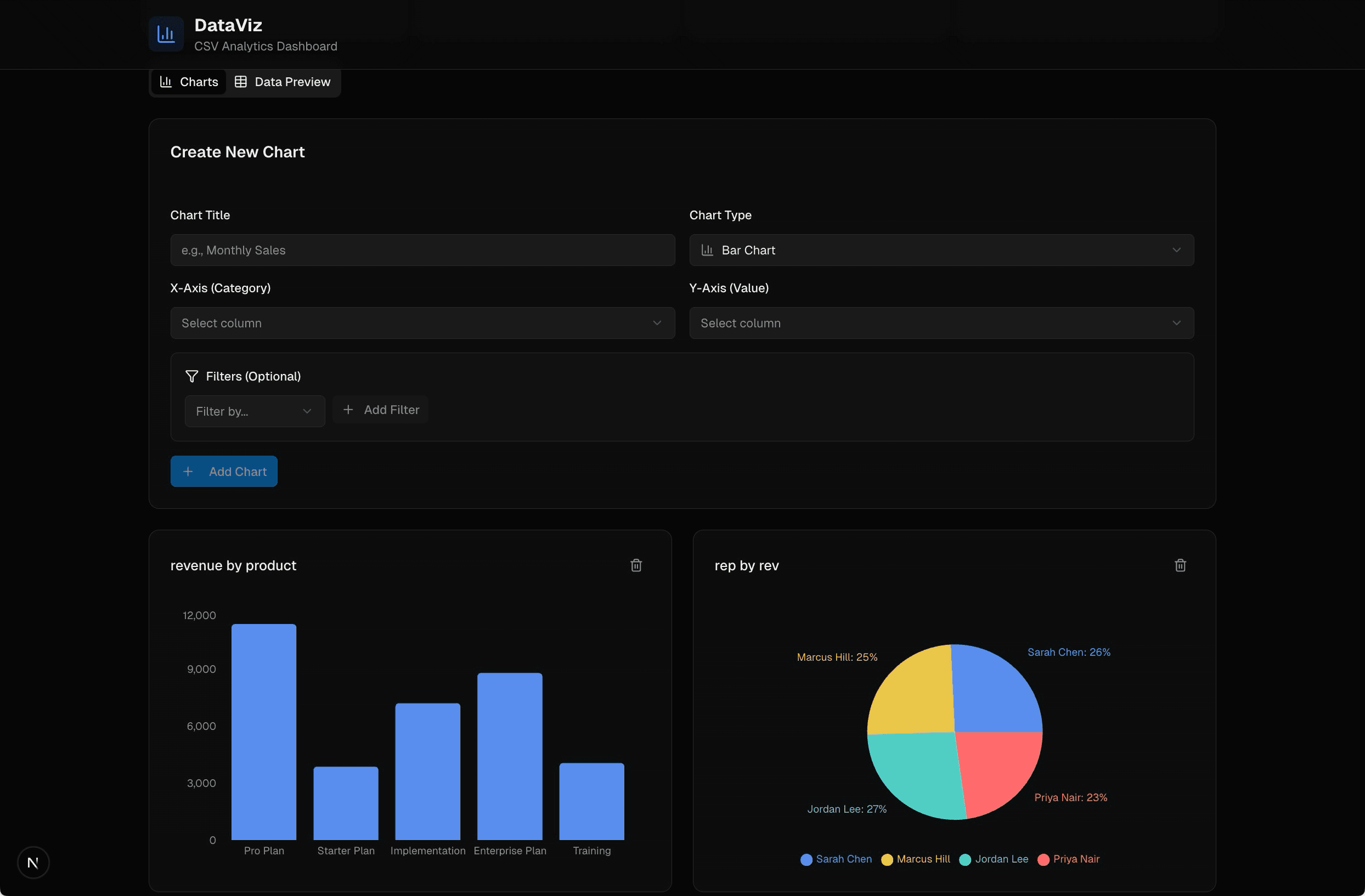Click Priya Nair's red color dot in legend
This screenshot has height=896, width=1365.
click(1044, 859)
